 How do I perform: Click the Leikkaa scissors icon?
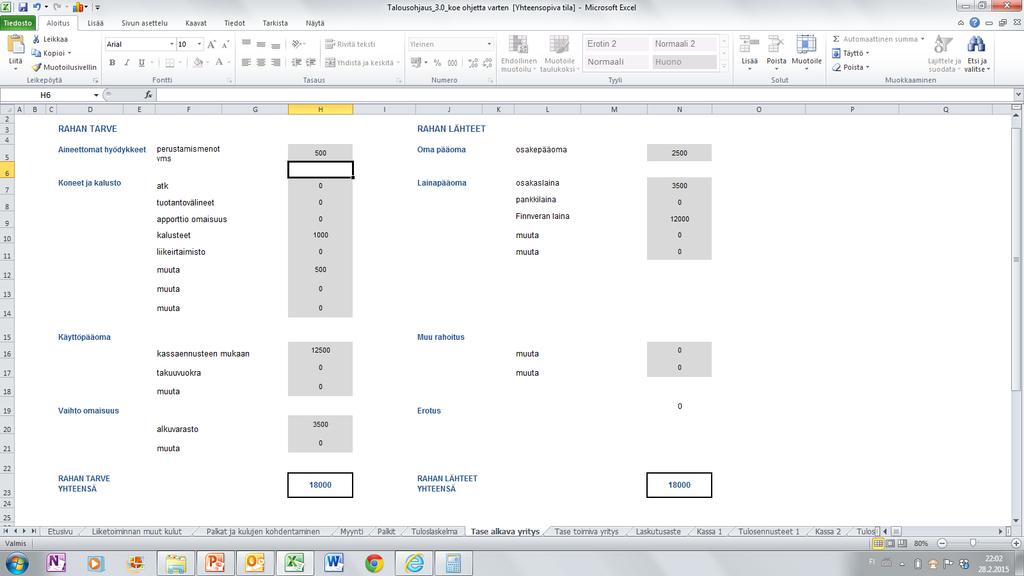coord(37,39)
